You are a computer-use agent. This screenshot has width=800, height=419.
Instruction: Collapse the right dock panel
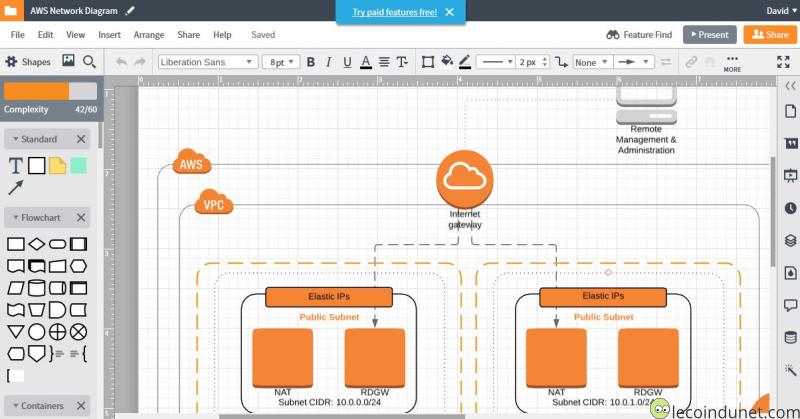pos(790,86)
